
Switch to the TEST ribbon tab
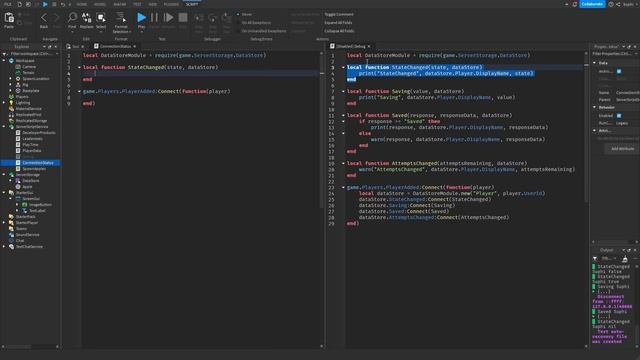point(137,4)
